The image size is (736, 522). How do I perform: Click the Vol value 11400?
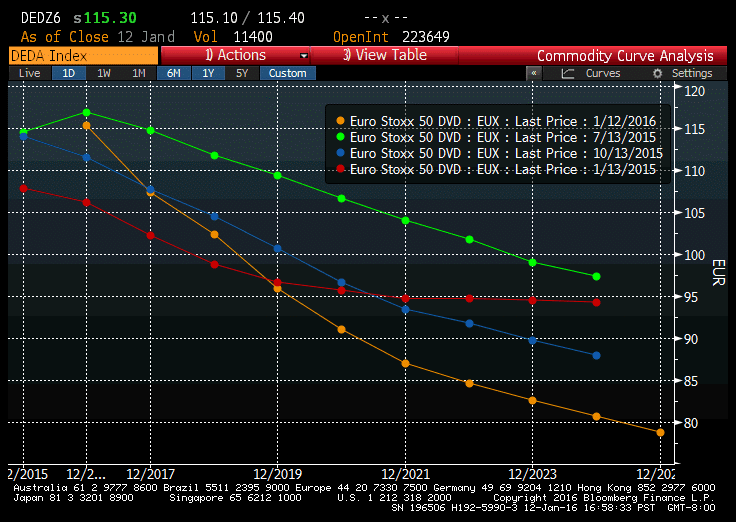coord(253,37)
